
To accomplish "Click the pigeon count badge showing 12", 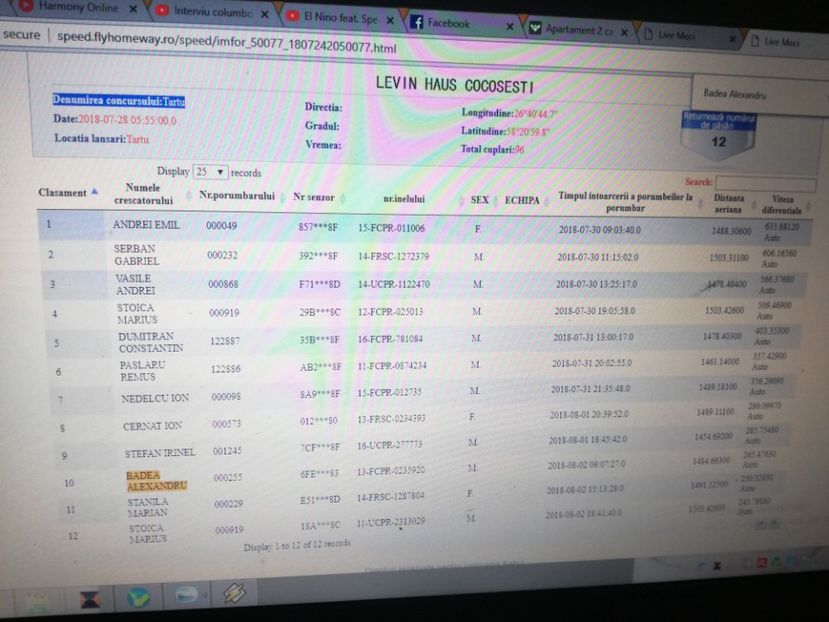I will pos(718,142).
